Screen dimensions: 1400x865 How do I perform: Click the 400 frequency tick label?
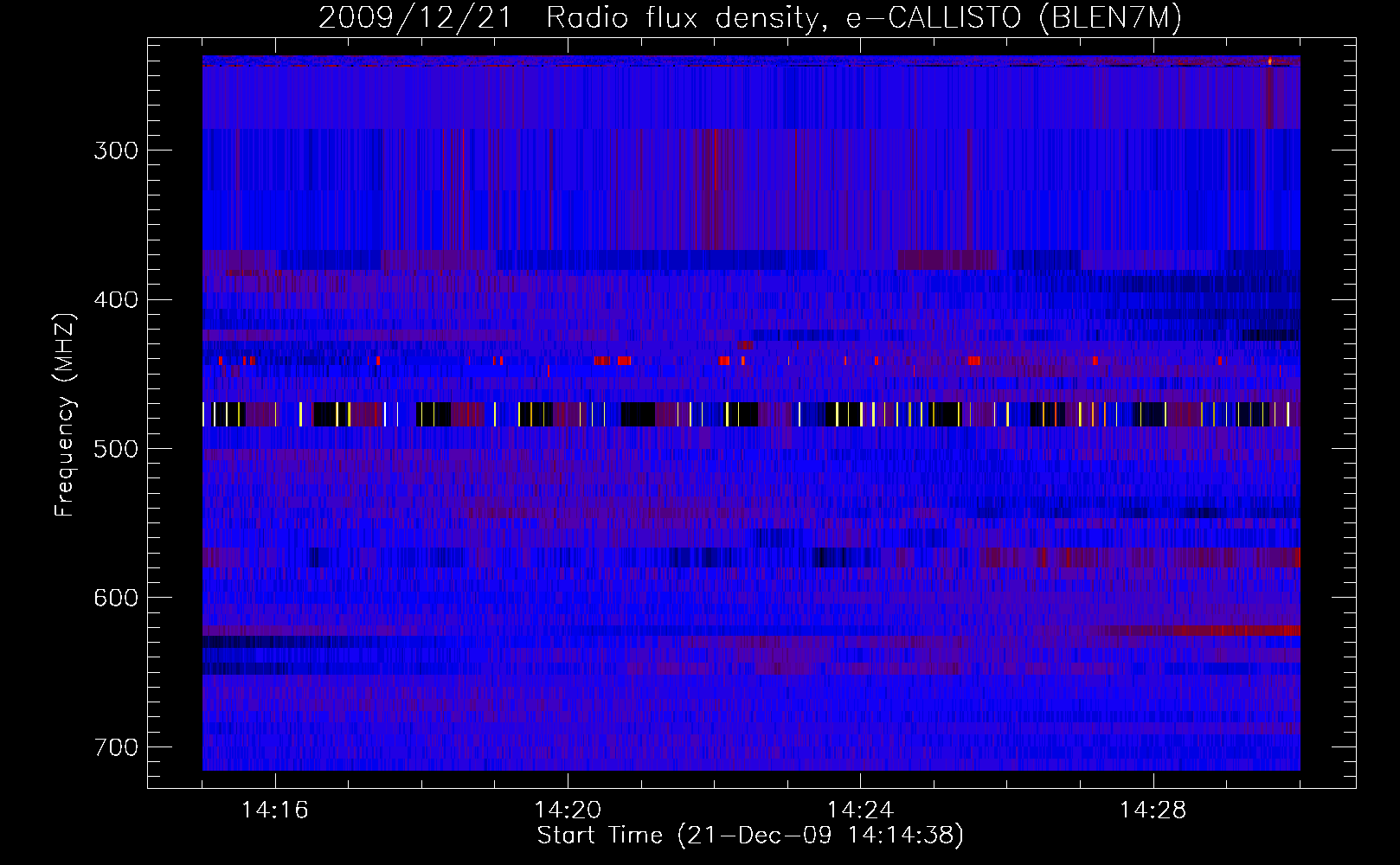(116, 300)
